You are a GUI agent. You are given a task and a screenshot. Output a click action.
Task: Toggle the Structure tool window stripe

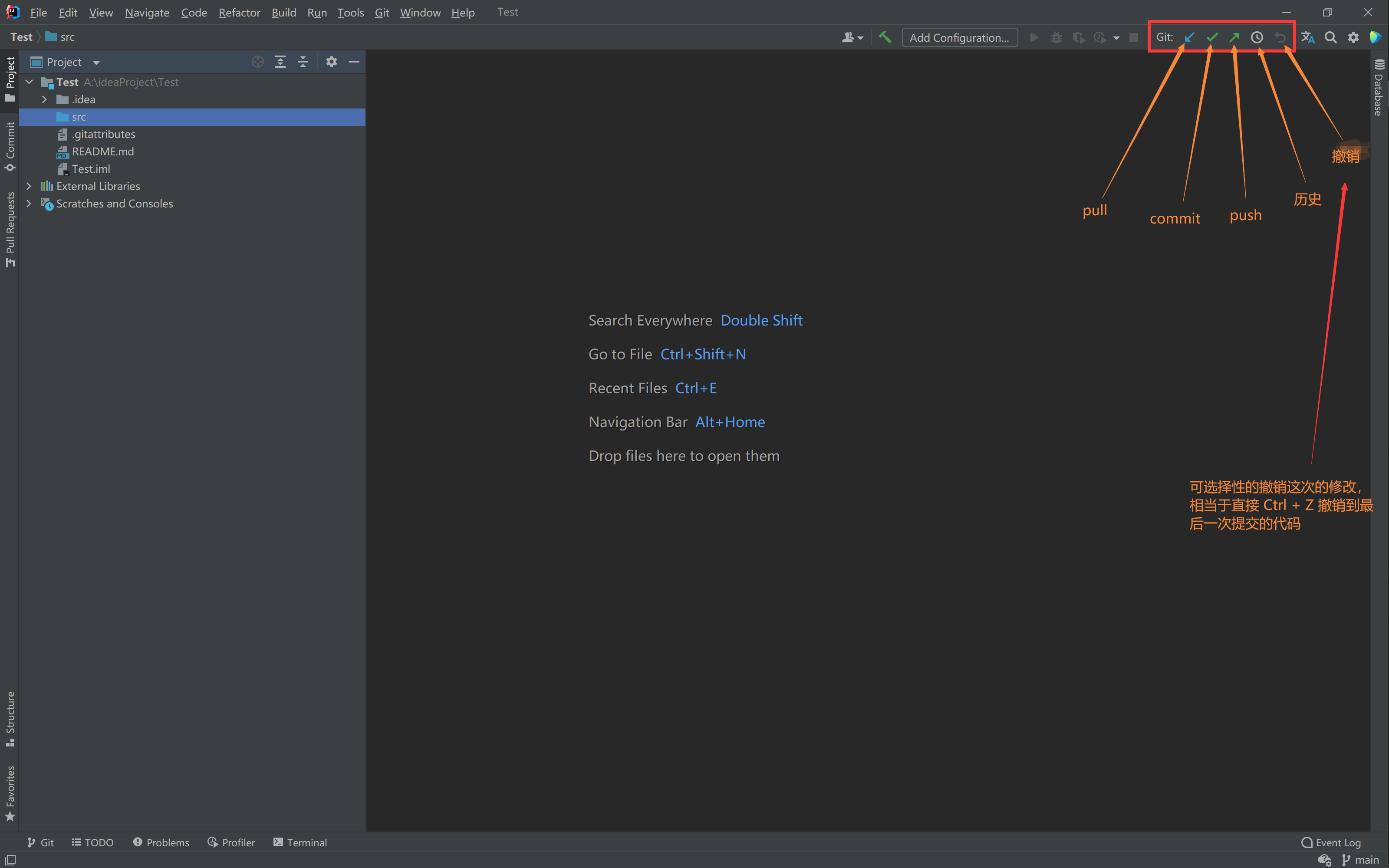pos(10,718)
